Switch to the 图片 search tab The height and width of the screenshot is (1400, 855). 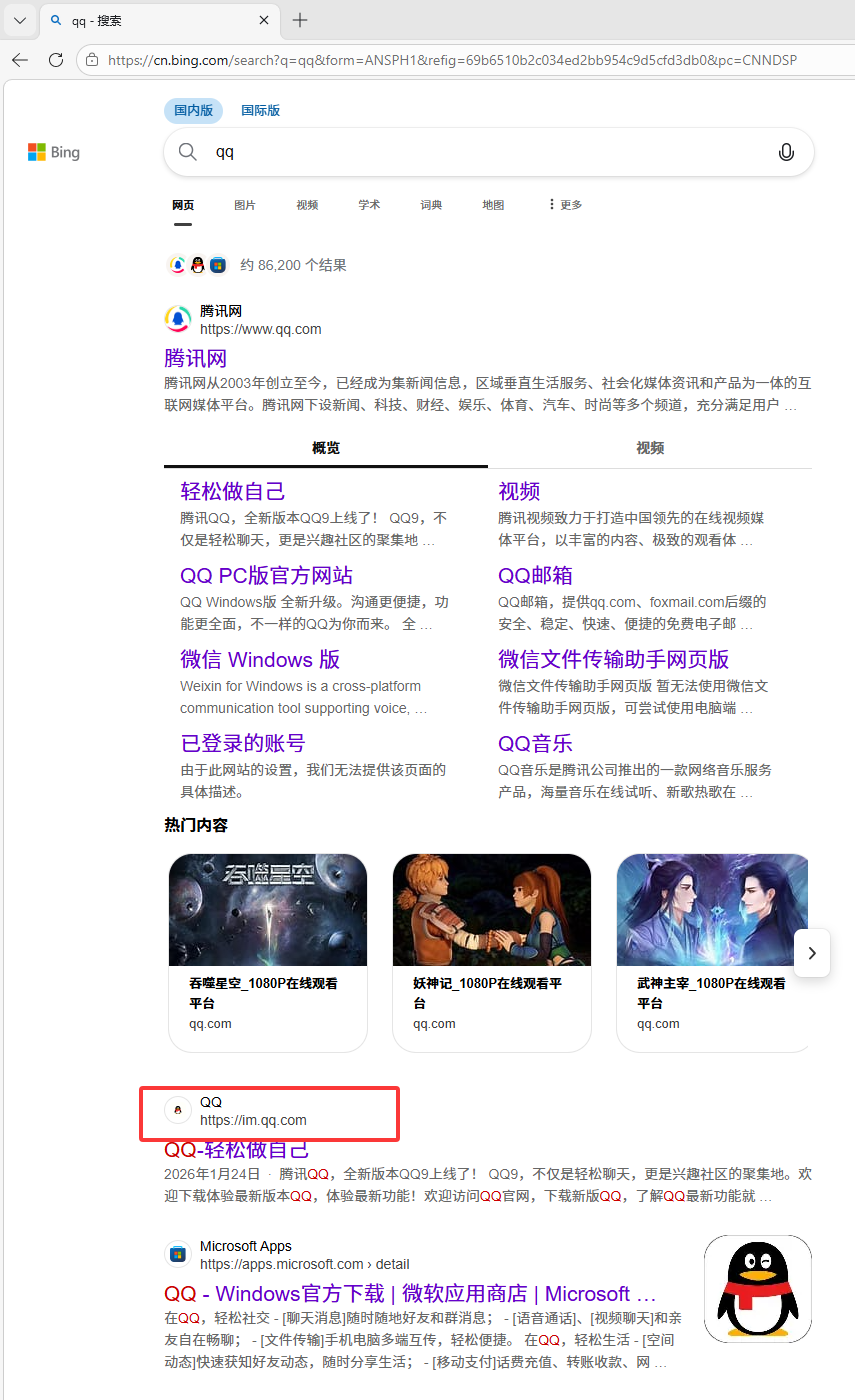pyautogui.click(x=245, y=205)
